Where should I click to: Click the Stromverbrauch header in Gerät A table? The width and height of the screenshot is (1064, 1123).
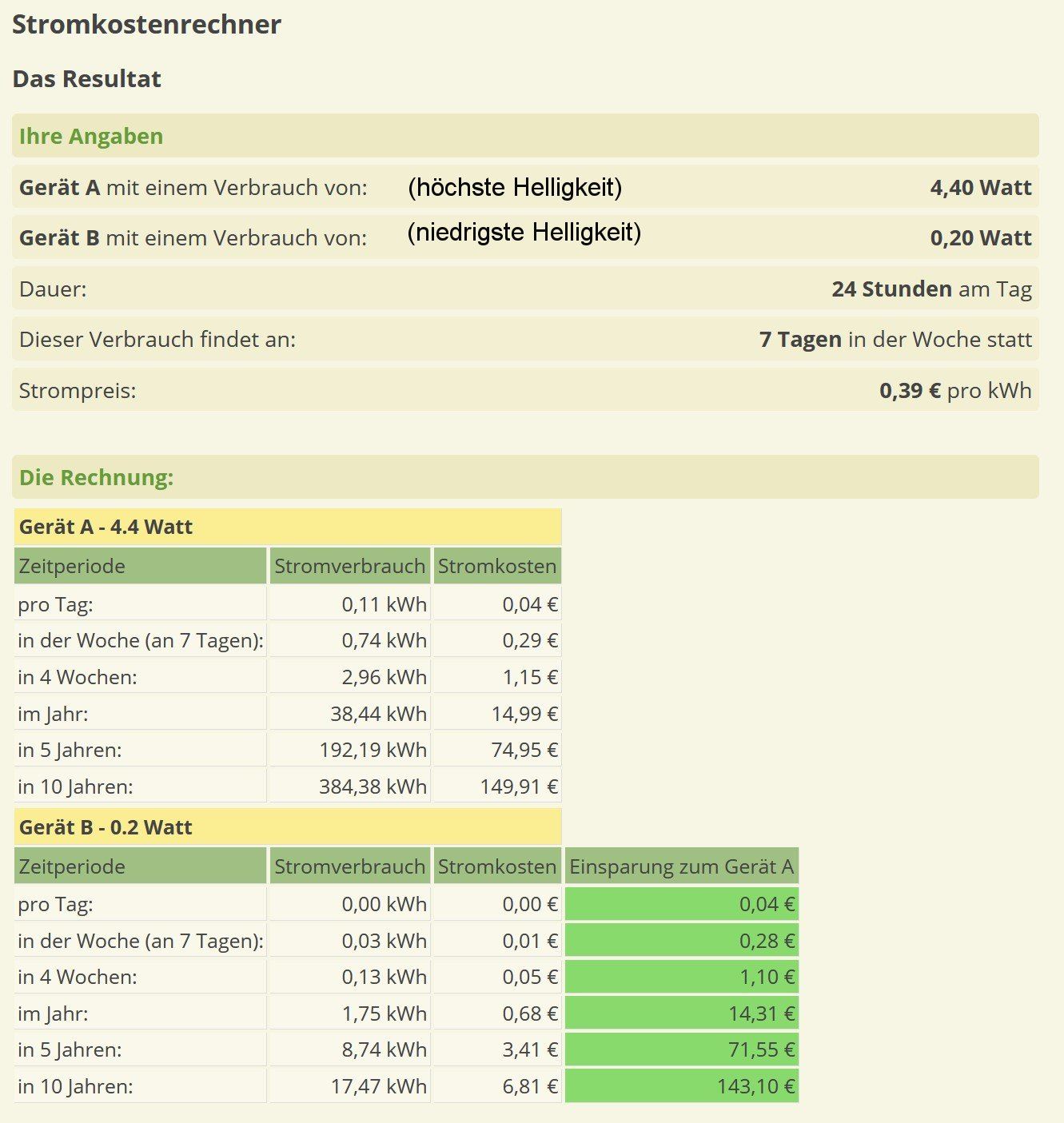349,566
